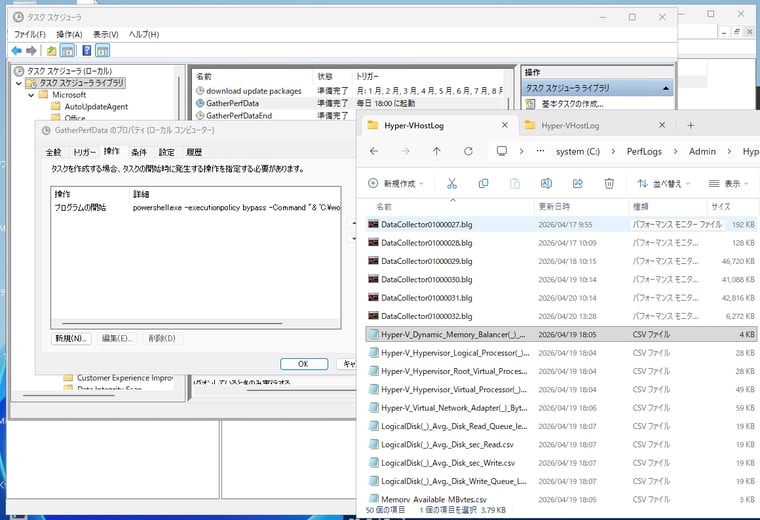Image resolution: width=760 pixels, height=520 pixels.
Task: Click the up-folder icon in Task Scheduler toolbar
Action: 51,50
